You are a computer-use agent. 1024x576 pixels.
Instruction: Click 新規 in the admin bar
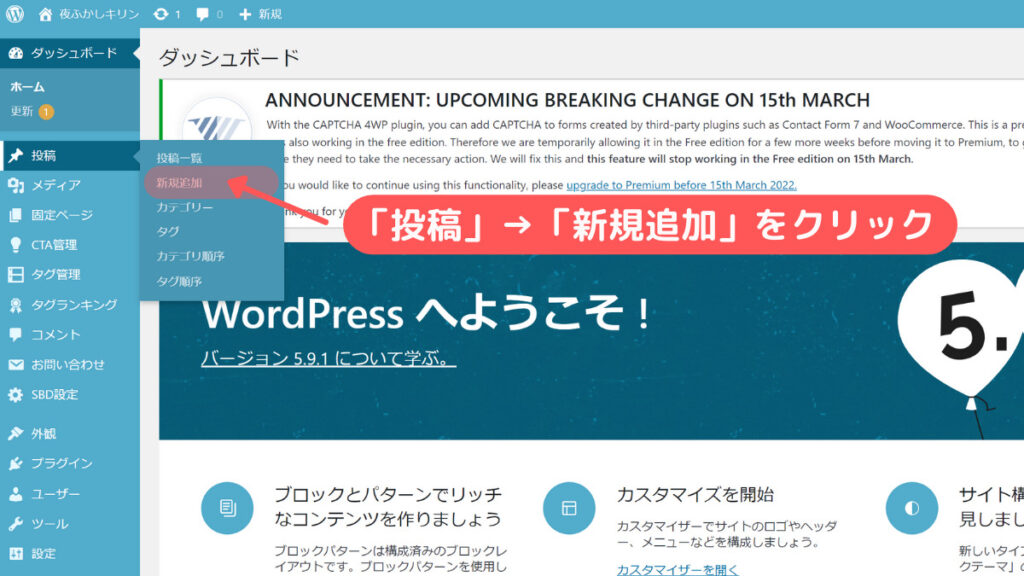(x=270, y=14)
